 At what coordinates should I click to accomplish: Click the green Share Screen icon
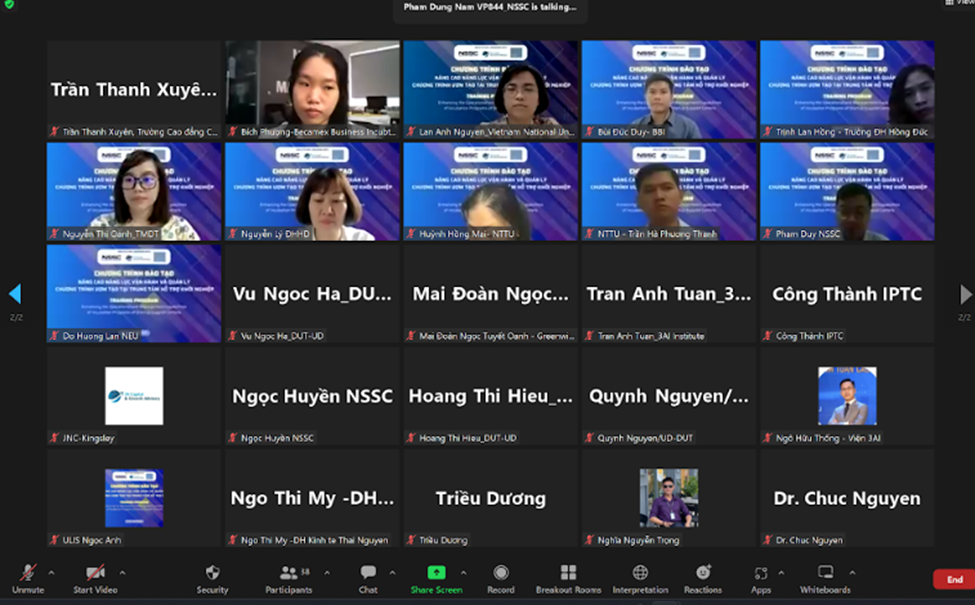click(x=436, y=573)
